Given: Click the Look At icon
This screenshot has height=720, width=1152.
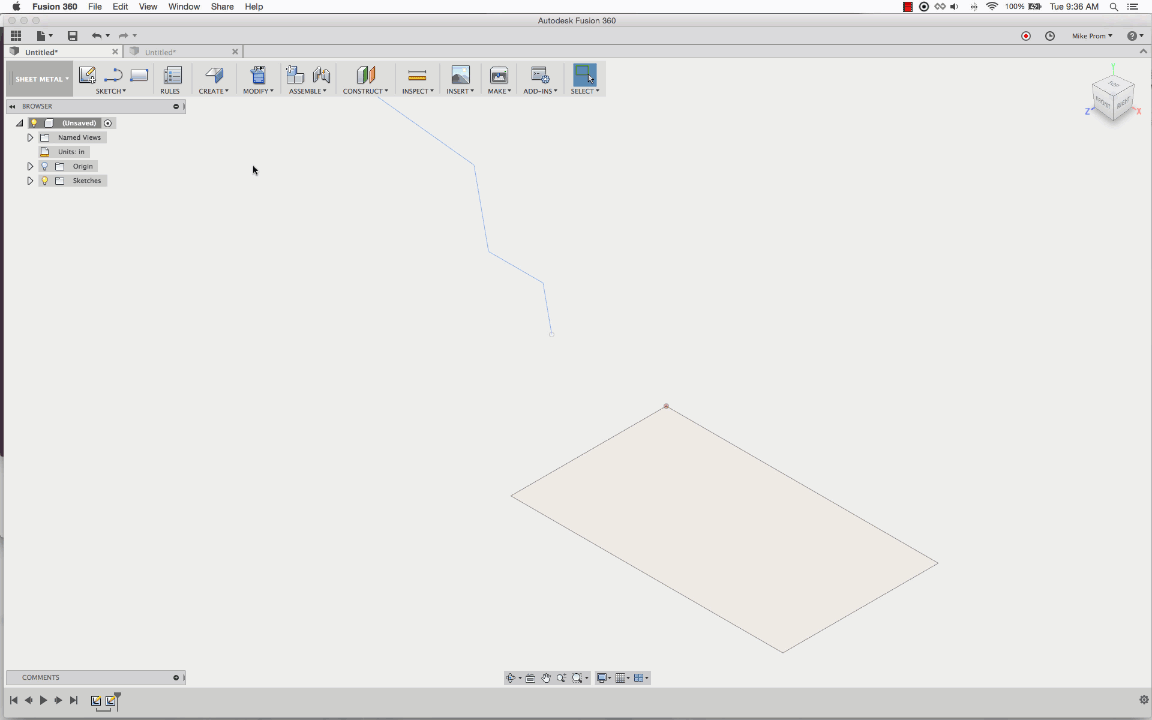Looking at the screenshot, I should tap(530, 678).
